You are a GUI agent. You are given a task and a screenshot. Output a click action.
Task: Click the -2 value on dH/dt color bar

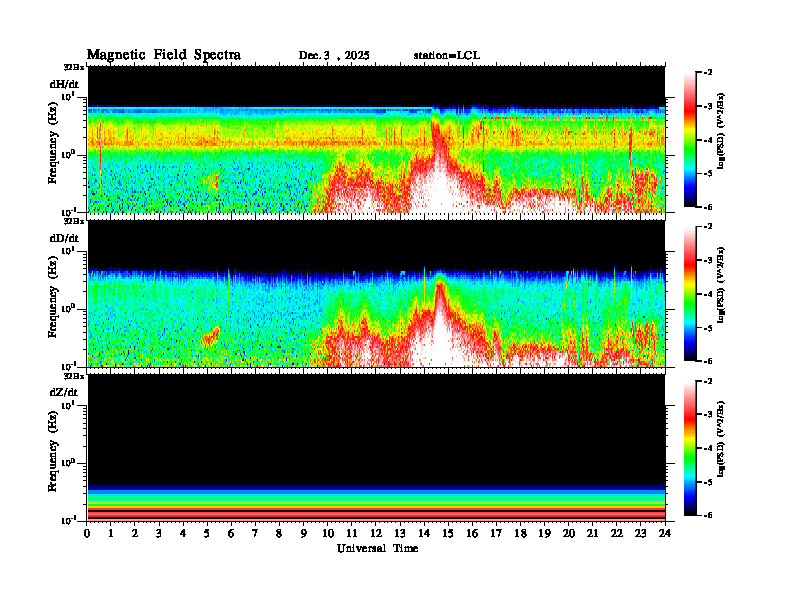708,73
